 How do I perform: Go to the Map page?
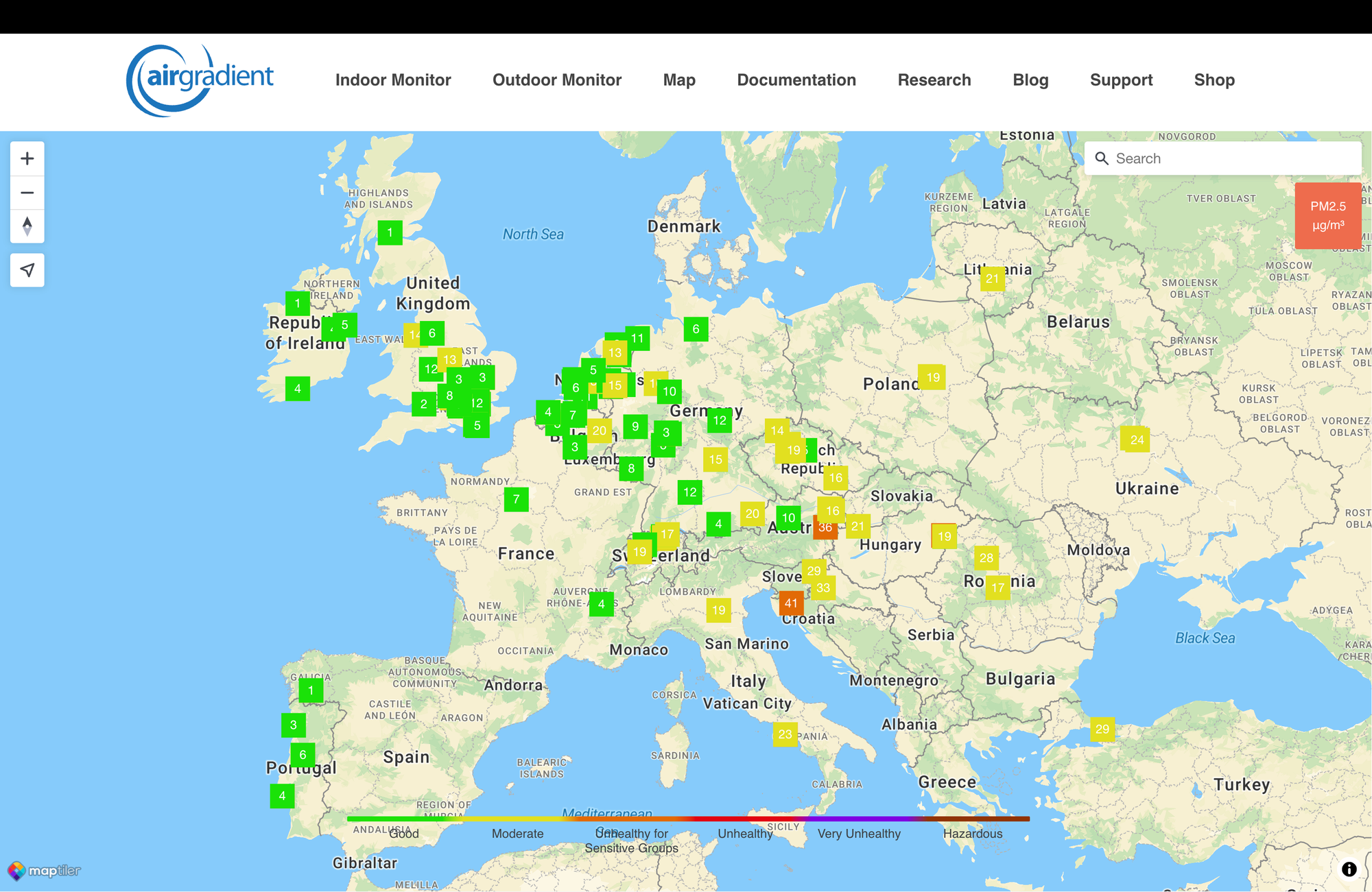tap(679, 80)
